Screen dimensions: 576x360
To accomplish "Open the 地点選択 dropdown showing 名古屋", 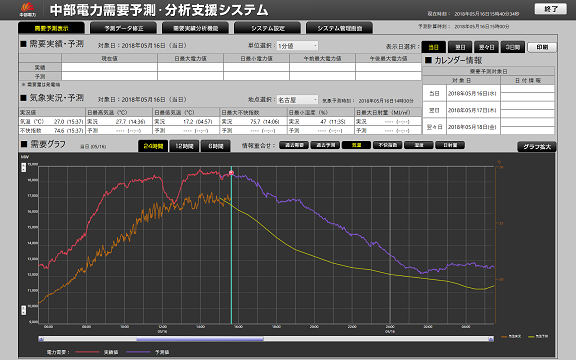I will pyautogui.click(x=297, y=100).
